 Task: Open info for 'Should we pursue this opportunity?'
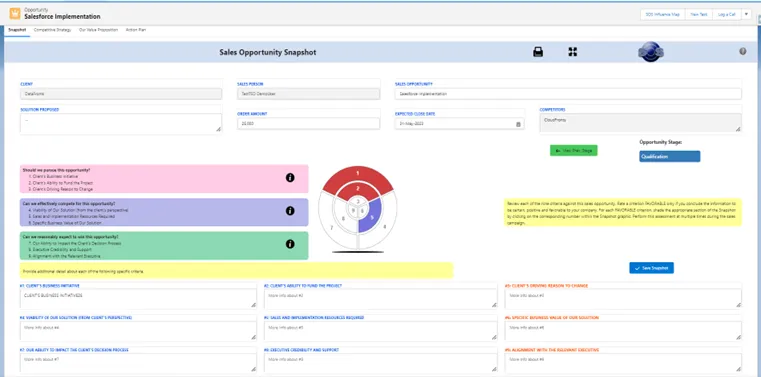point(290,178)
